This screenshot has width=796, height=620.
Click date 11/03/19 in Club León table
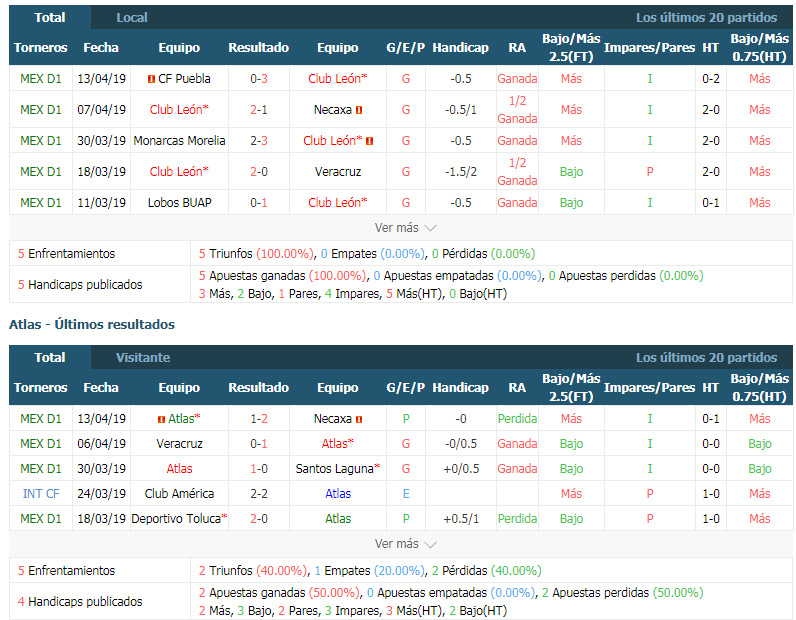[x=102, y=203]
